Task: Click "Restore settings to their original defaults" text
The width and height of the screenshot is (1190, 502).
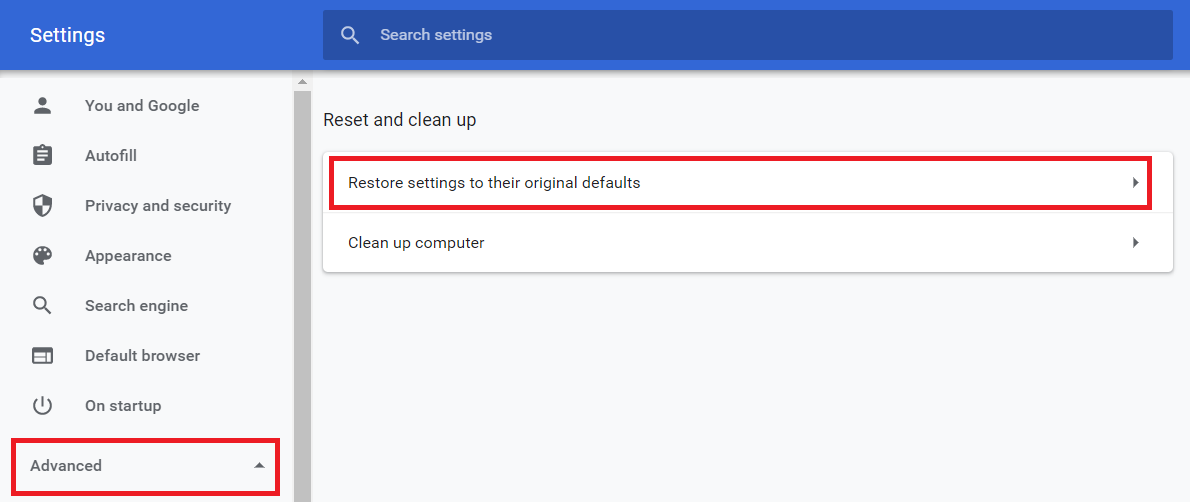Action: 494,183
